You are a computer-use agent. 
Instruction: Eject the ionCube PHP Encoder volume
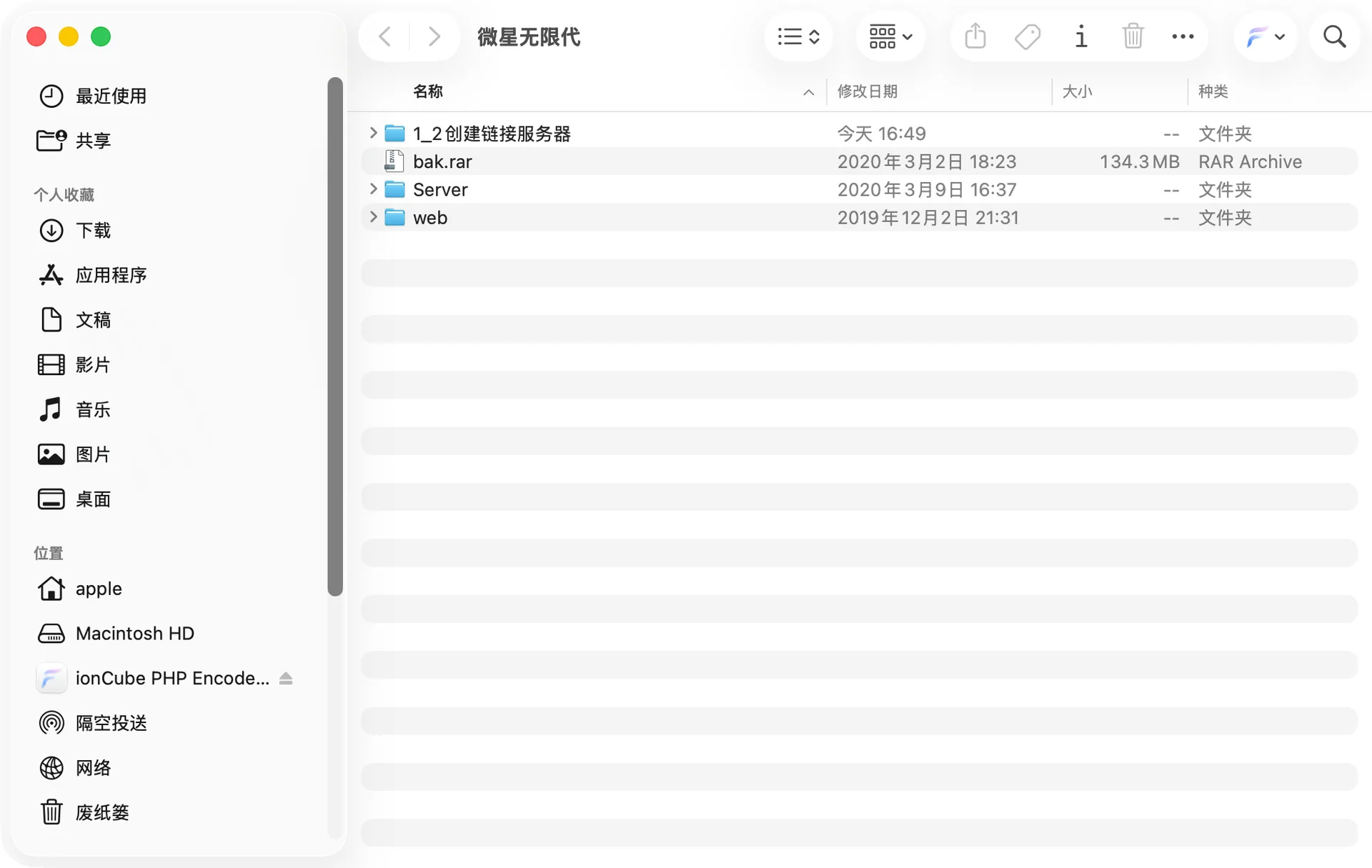(286, 678)
